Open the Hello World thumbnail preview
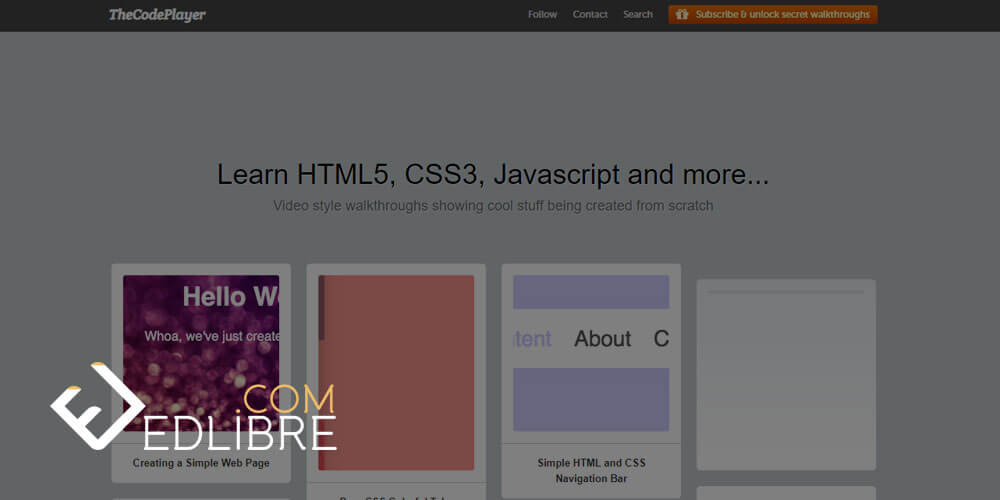 click(201, 353)
